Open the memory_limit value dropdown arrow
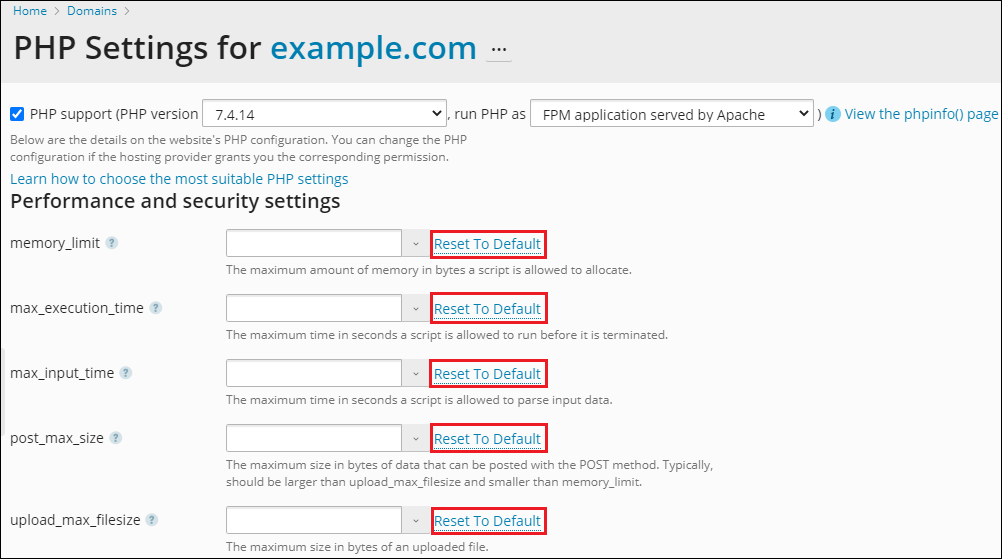 point(416,244)
